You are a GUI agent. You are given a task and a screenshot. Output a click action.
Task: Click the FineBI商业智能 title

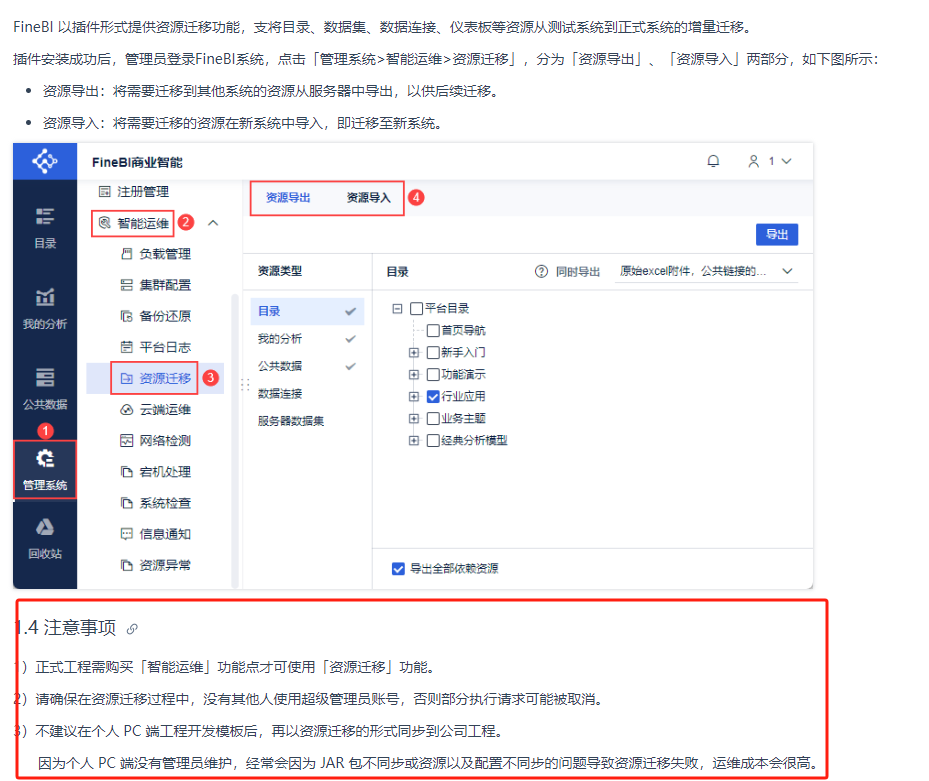(137, 162)
